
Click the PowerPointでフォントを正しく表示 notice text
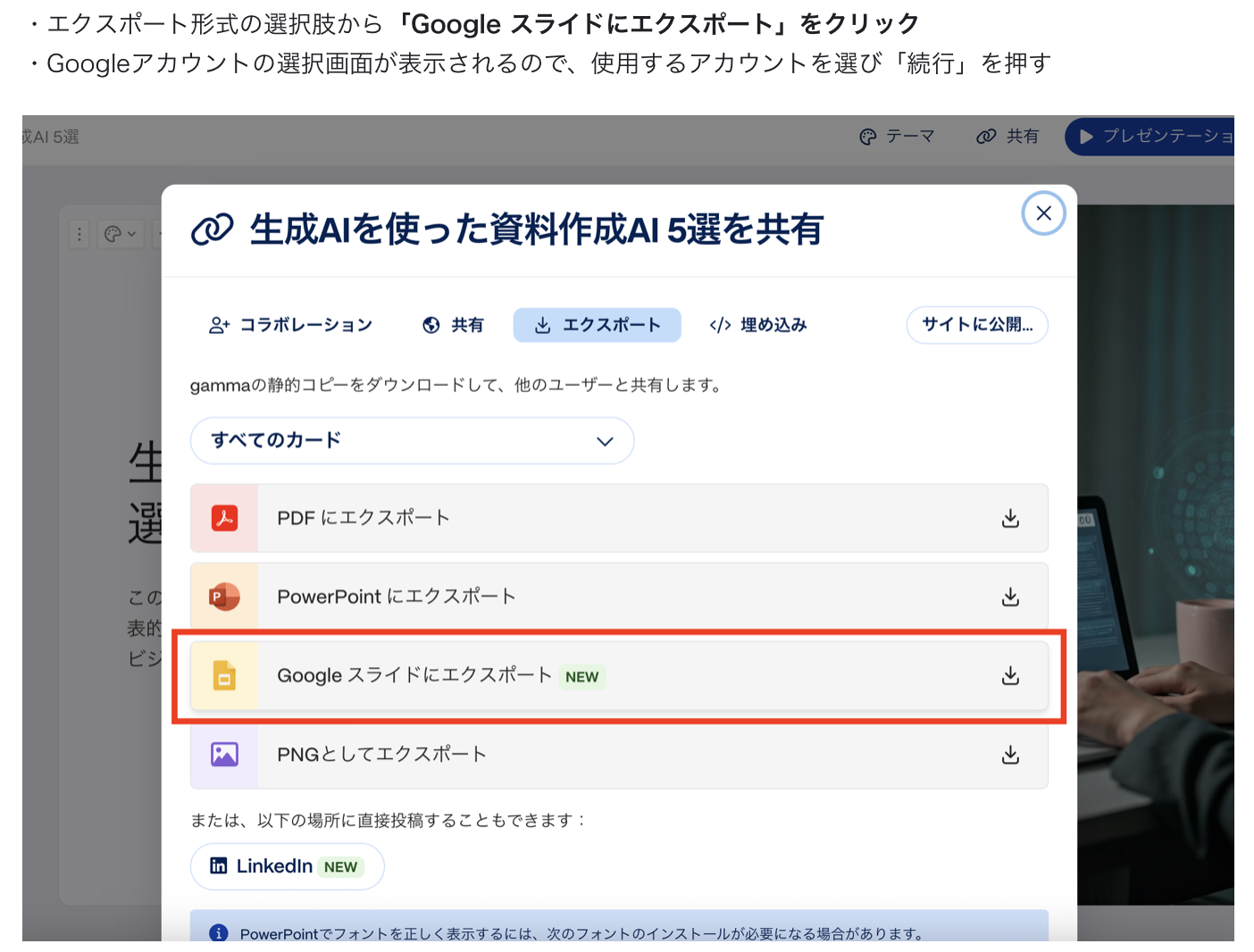point(581,933)
